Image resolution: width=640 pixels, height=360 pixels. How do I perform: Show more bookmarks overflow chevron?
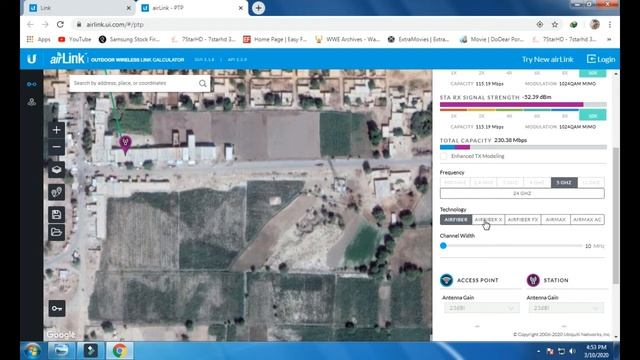click(x=609, y=39)
